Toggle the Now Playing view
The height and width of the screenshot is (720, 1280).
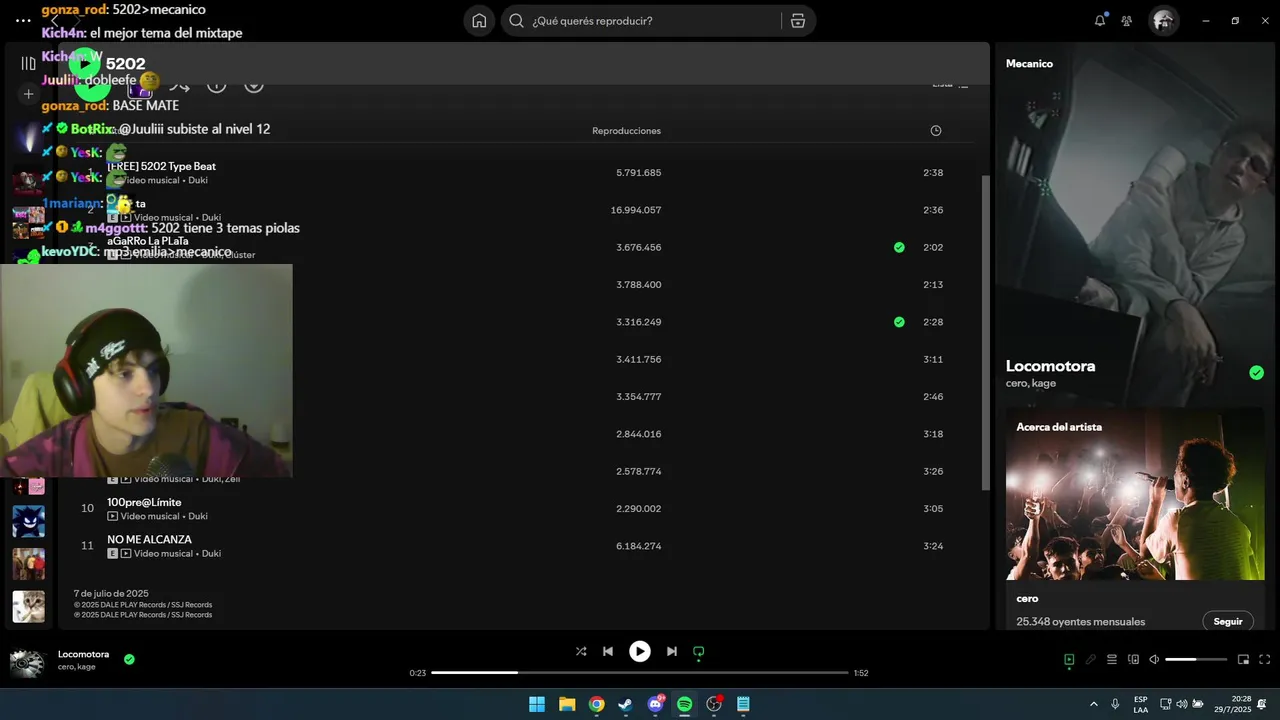[1069, 659]
